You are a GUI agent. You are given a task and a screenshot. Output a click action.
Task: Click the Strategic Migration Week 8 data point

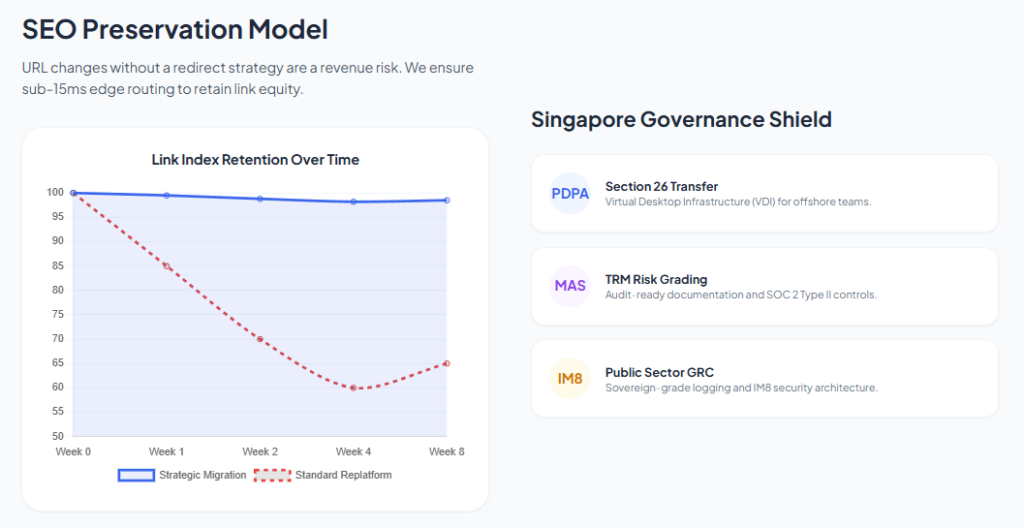click(447, 201)
